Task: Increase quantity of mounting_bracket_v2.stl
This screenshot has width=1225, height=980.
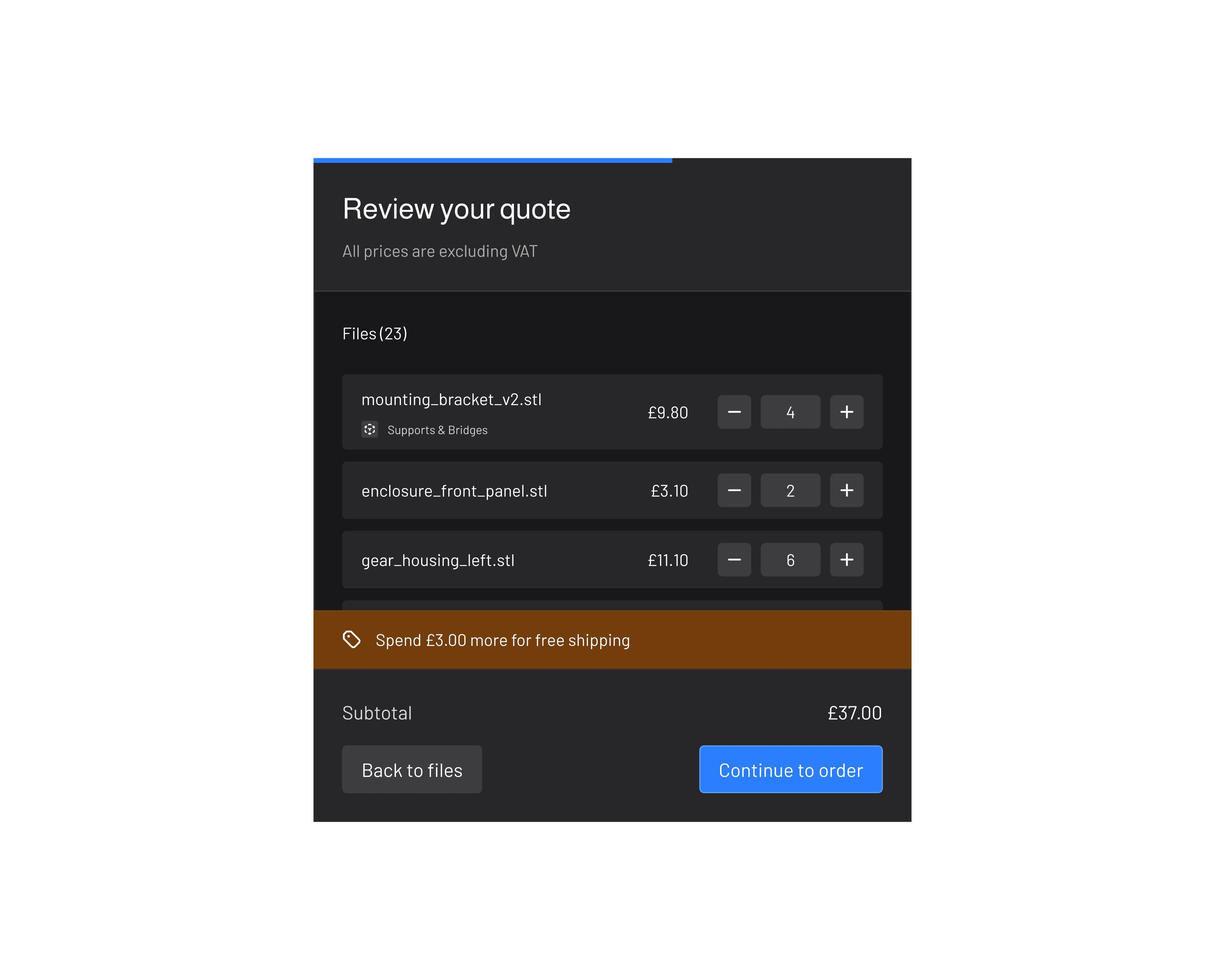Action: coord(846,412)
